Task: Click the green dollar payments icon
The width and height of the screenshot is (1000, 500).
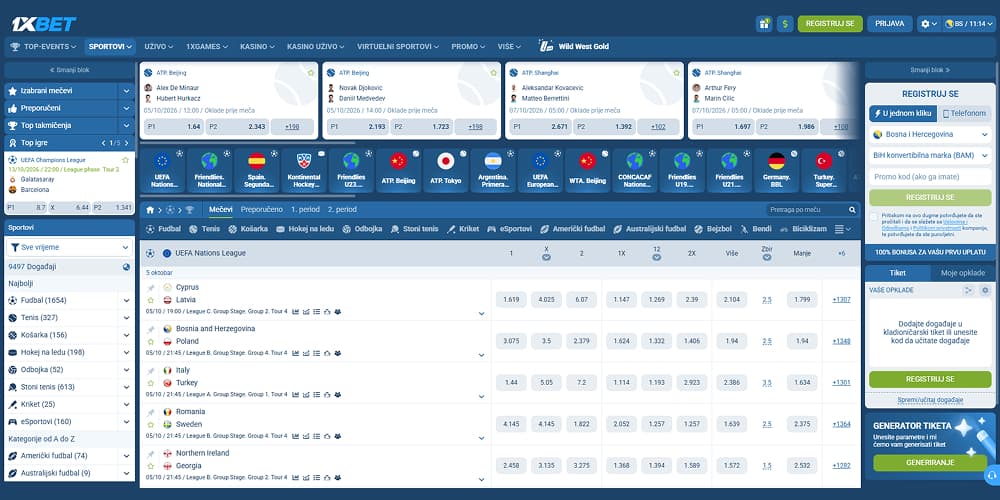Action: [785, 24]
